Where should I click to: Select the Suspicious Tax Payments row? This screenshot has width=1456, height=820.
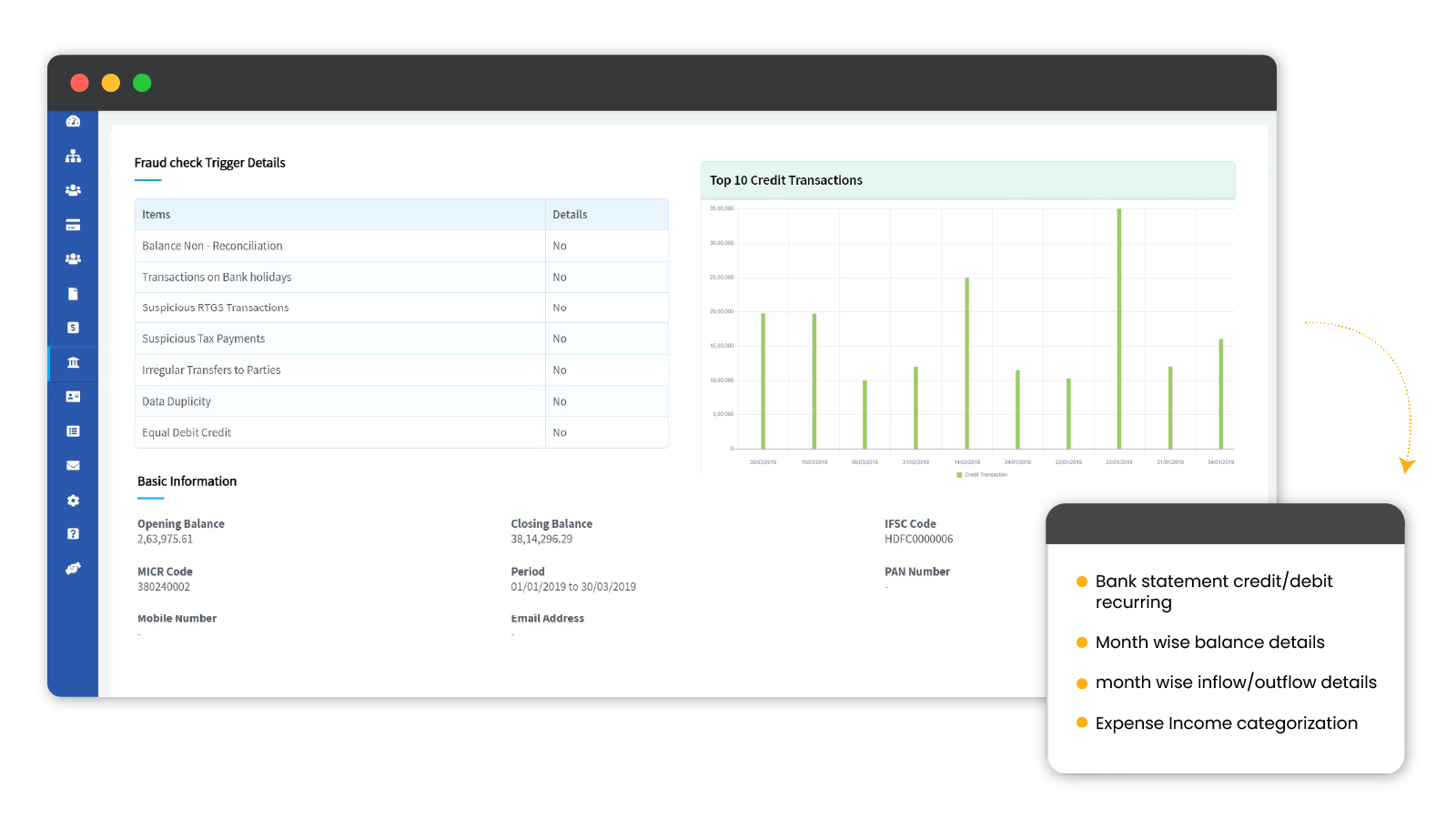pos(401,339)
